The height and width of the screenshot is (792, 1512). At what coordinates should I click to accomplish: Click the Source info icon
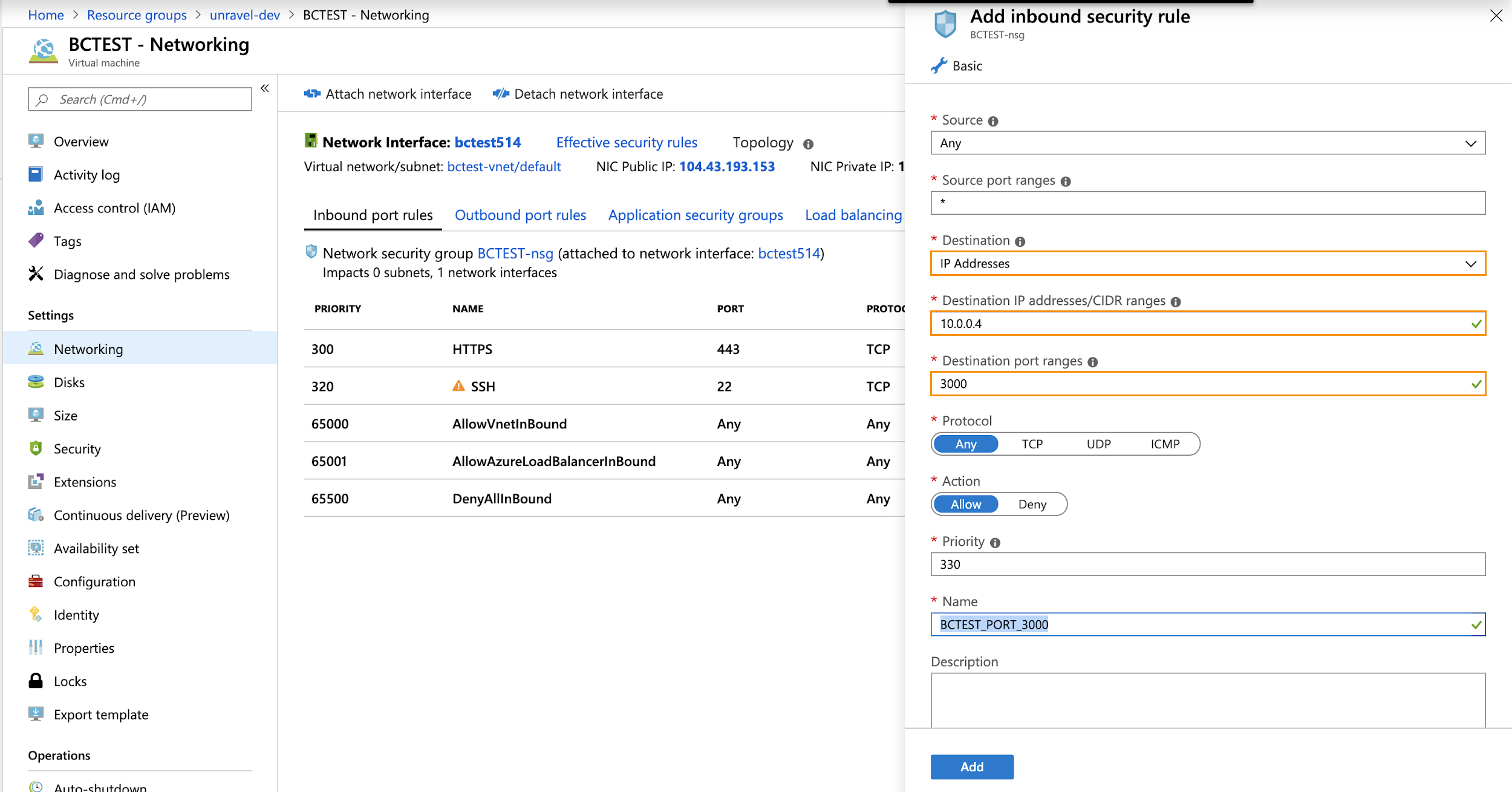coord(993,121)
